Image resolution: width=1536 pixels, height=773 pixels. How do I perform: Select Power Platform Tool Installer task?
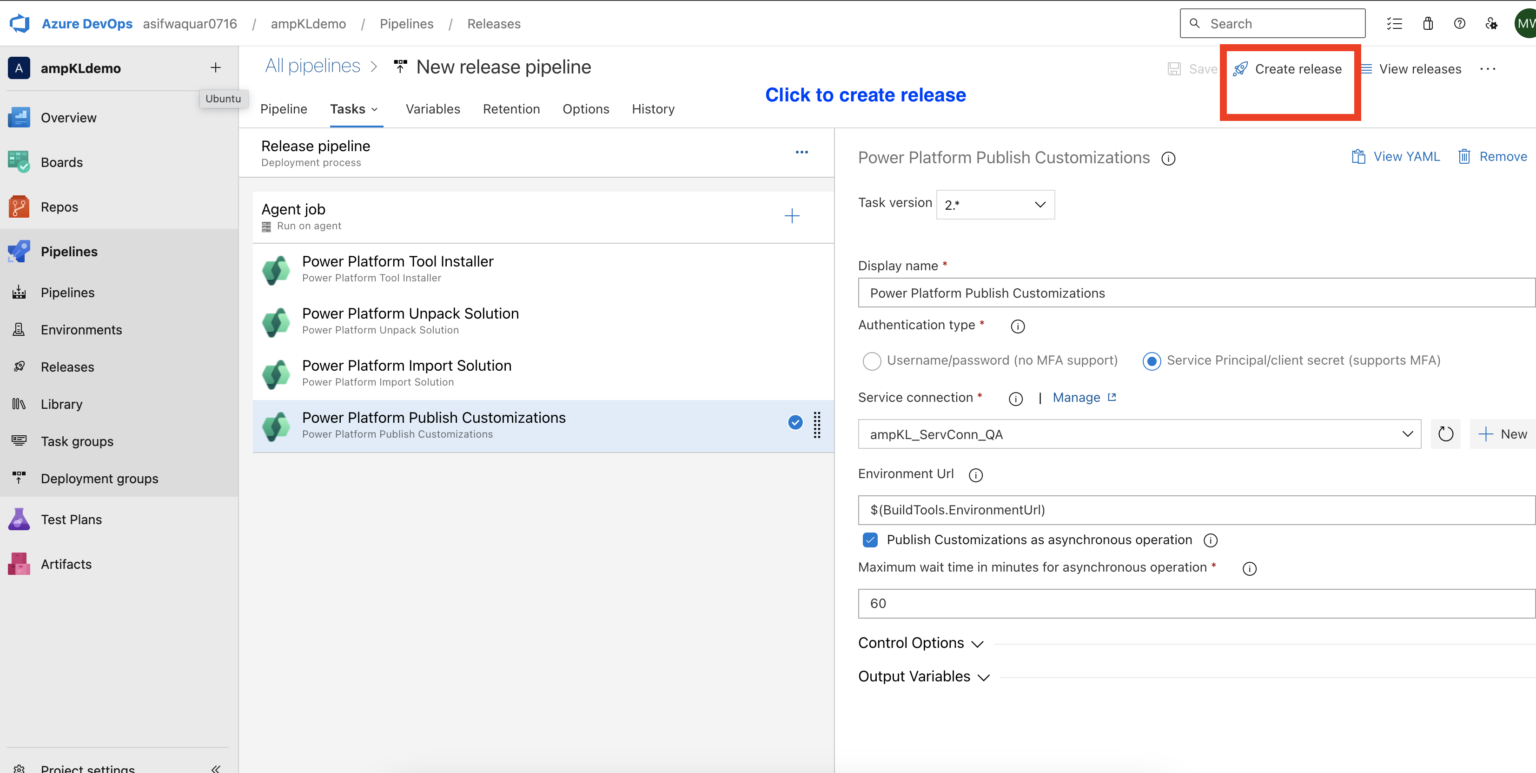click(x=543, y=270)
